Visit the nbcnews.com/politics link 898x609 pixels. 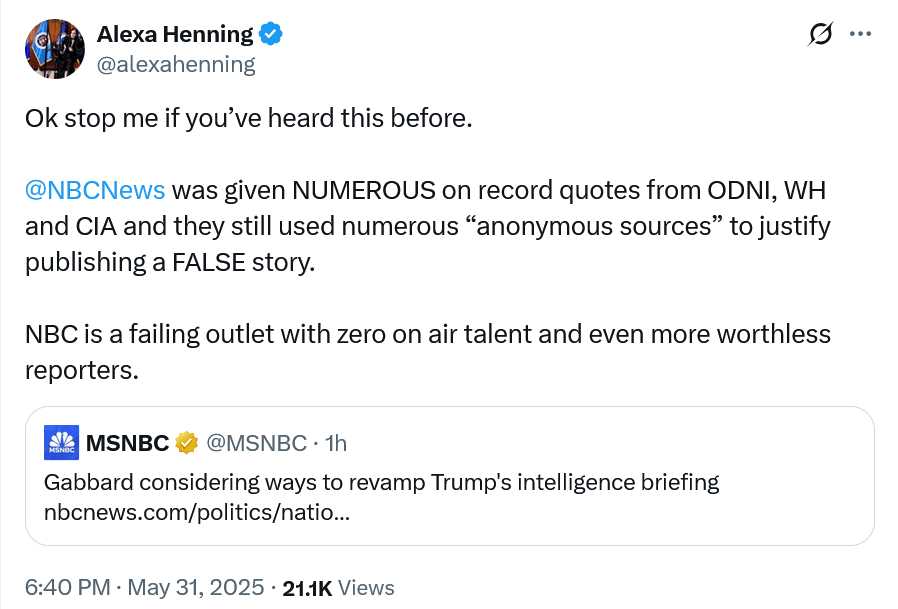(x=196, y=512)
